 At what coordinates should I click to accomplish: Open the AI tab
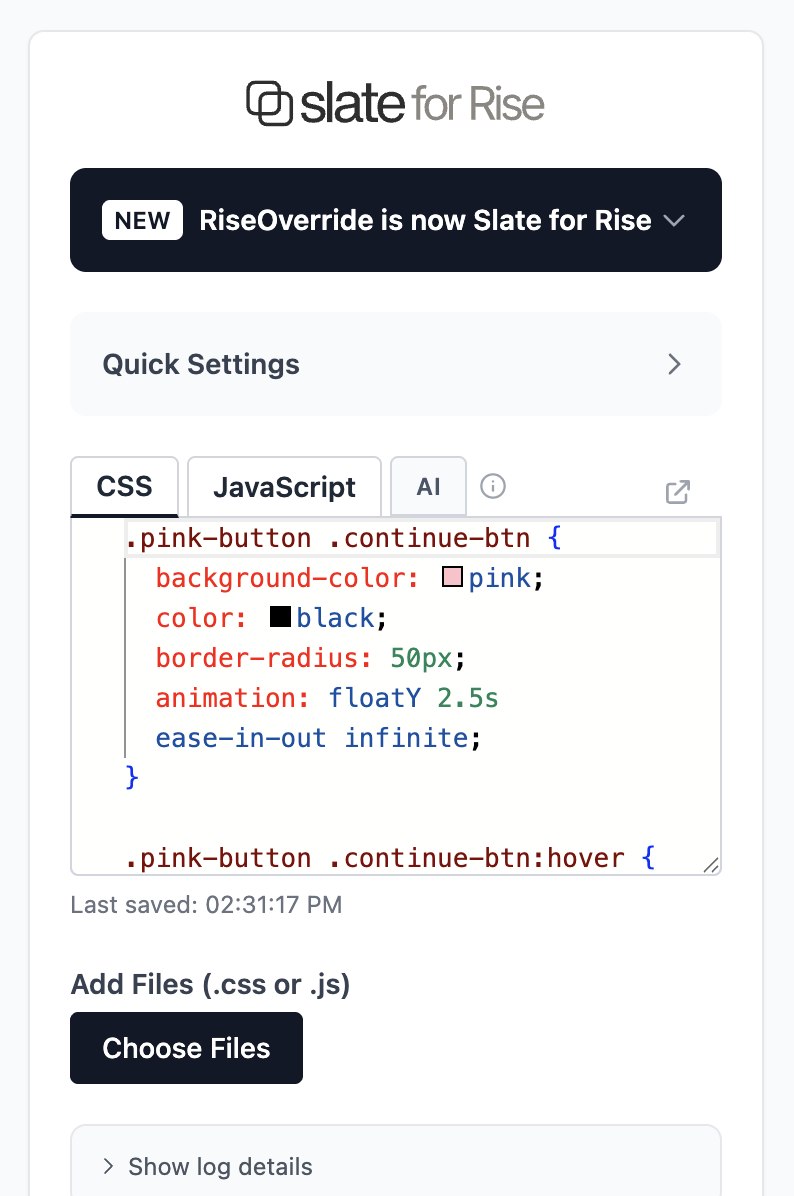click(428, 486)
